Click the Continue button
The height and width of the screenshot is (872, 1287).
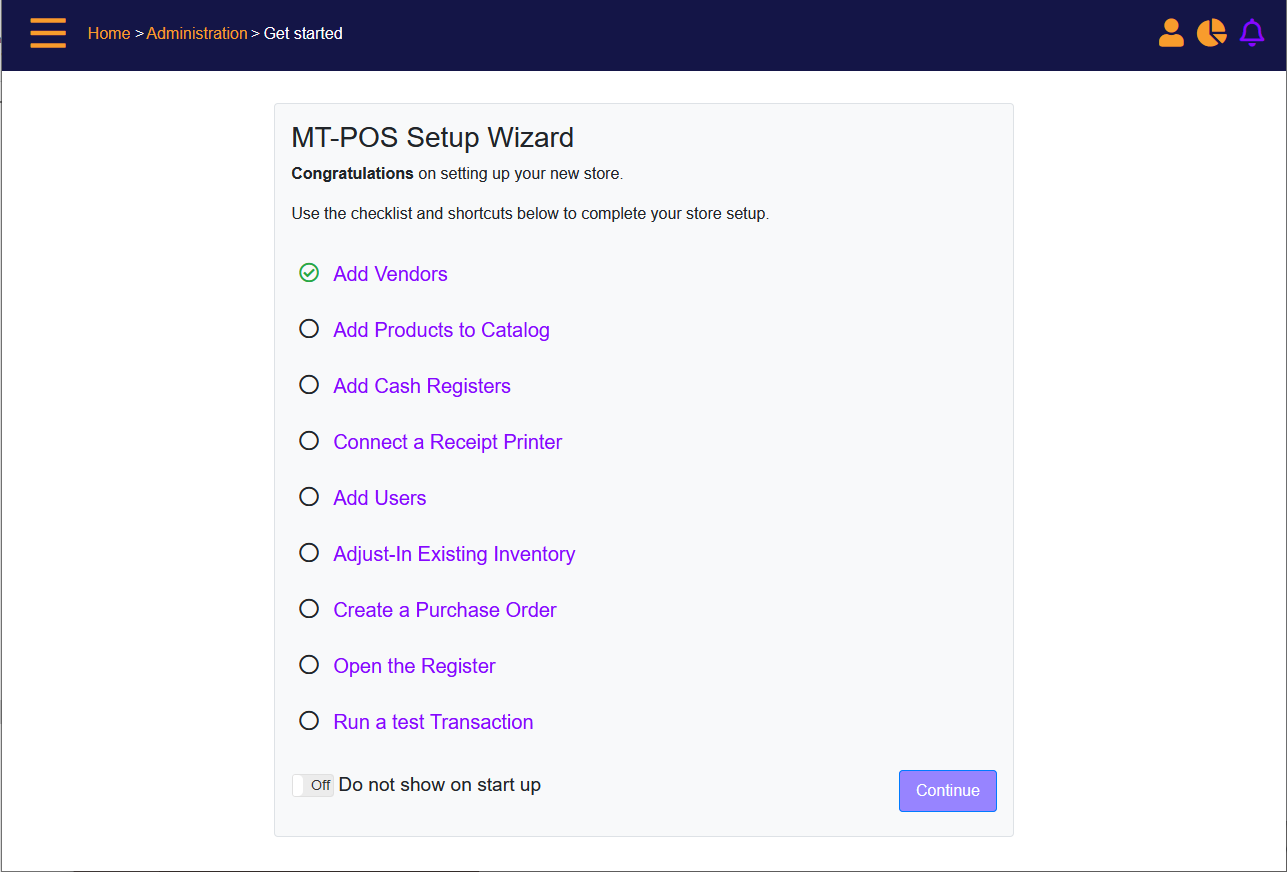pyautogui.click(x=948, y=791)
